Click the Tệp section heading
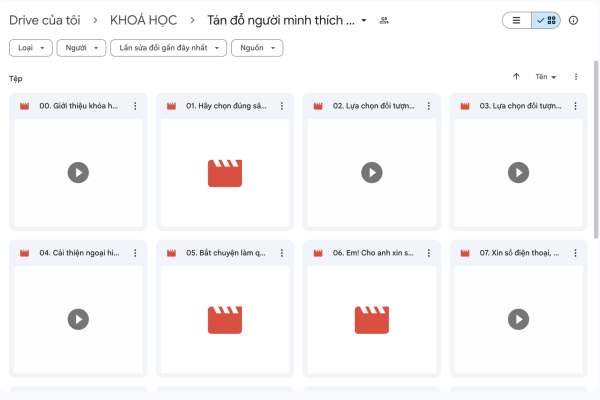Viewport: 600px width, 400px height. pos(16,79)
